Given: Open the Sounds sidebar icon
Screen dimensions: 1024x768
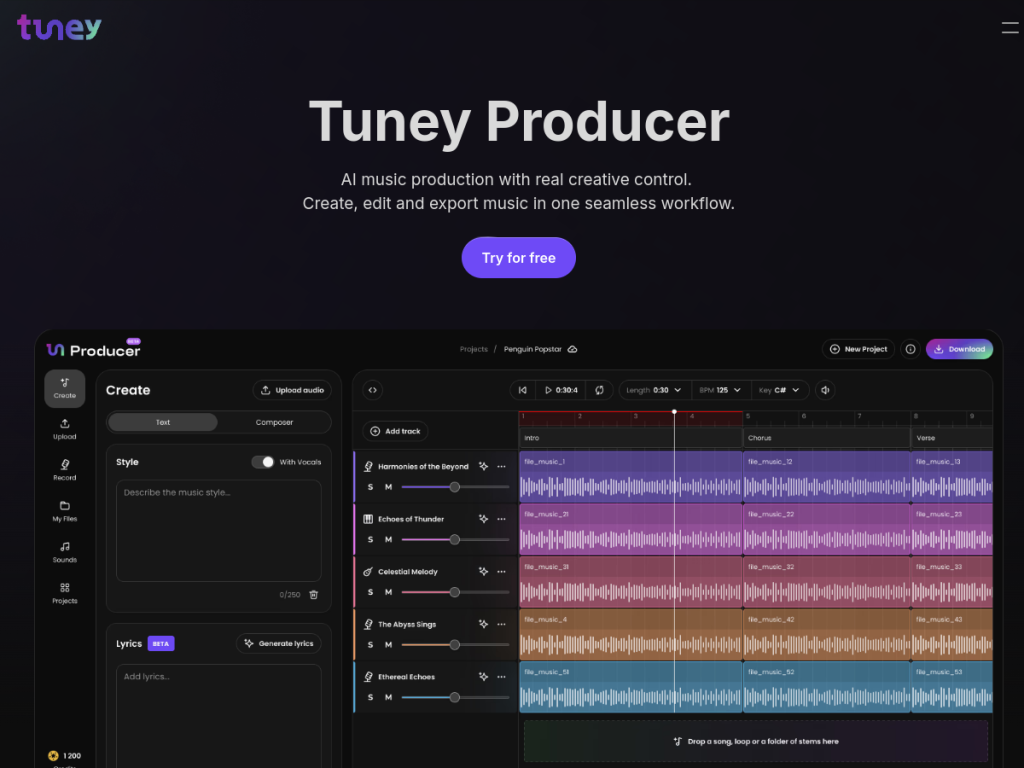Looking at the screenshot, I should [x=65, y=552].
